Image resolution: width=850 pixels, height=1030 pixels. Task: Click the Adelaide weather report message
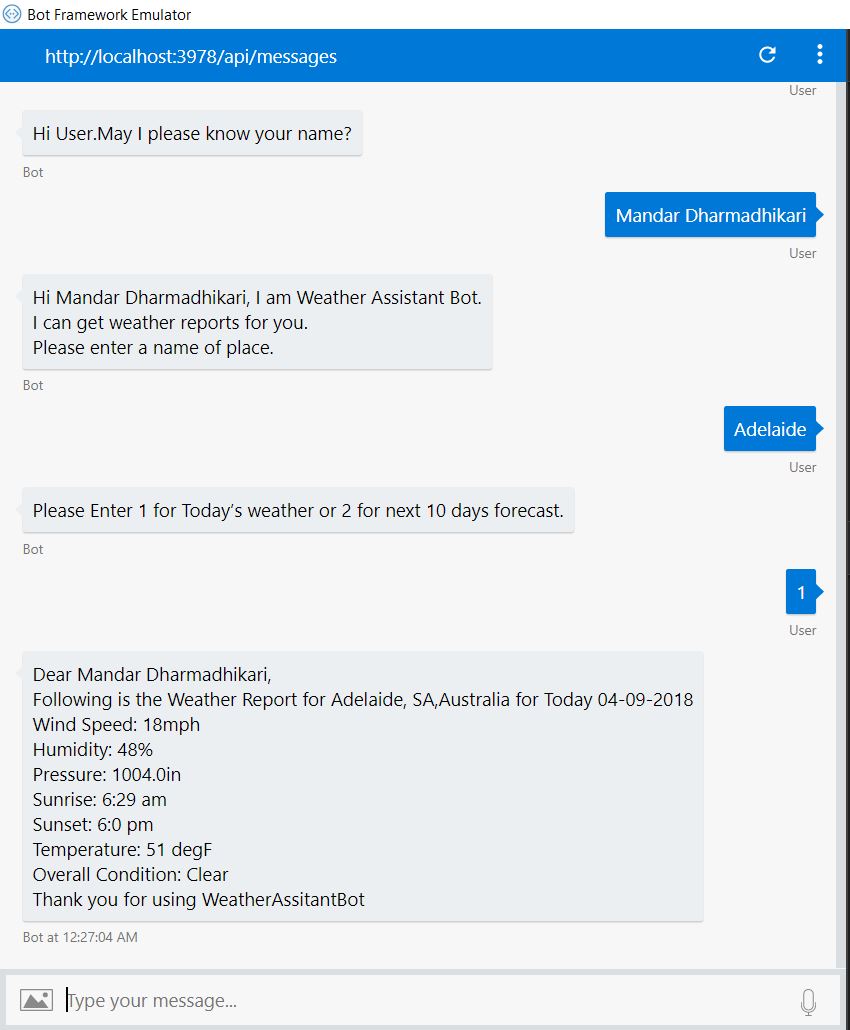(x=363, y=786)
